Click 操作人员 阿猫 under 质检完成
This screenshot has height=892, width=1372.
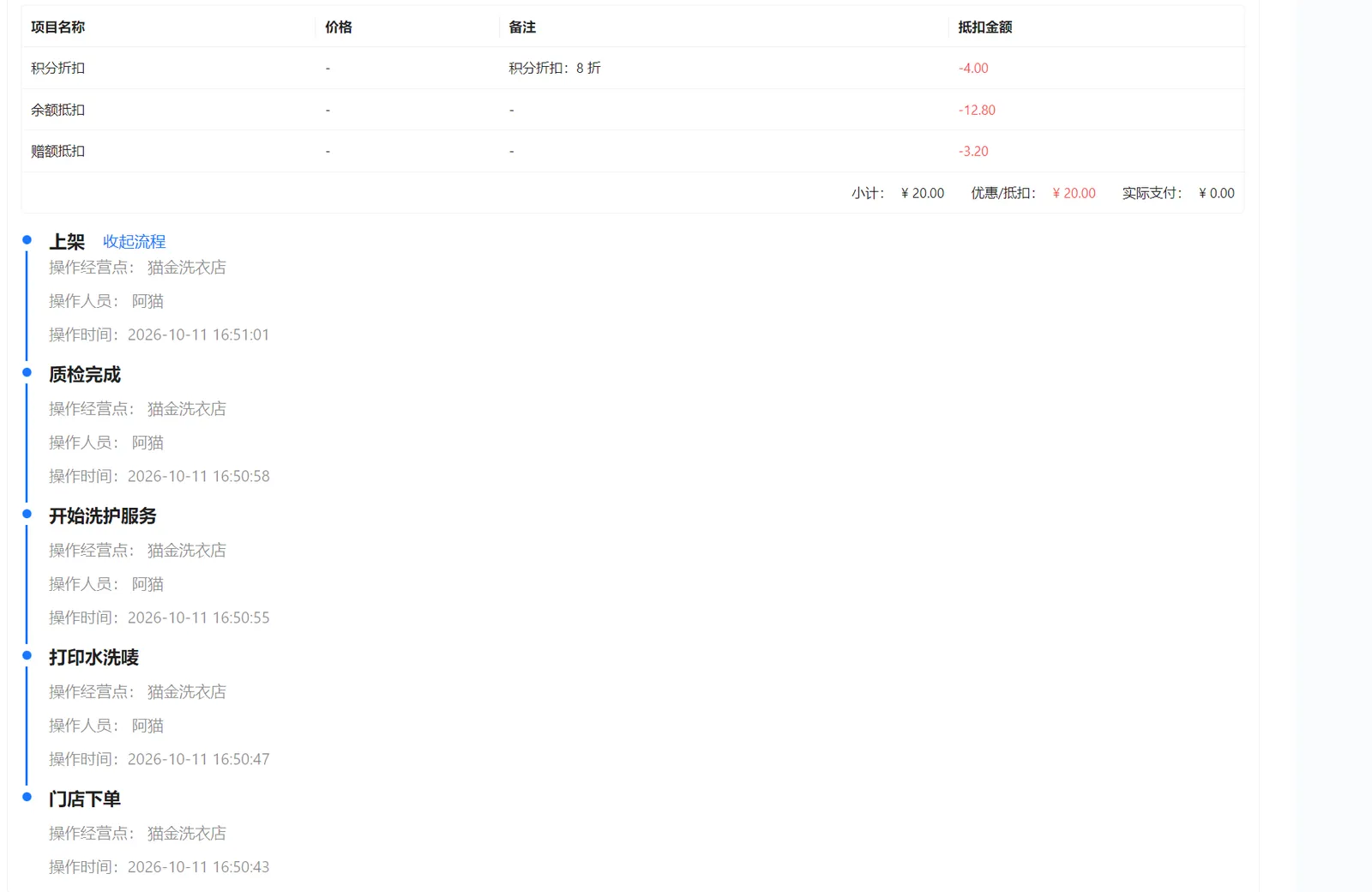click(x=106, y=443)
